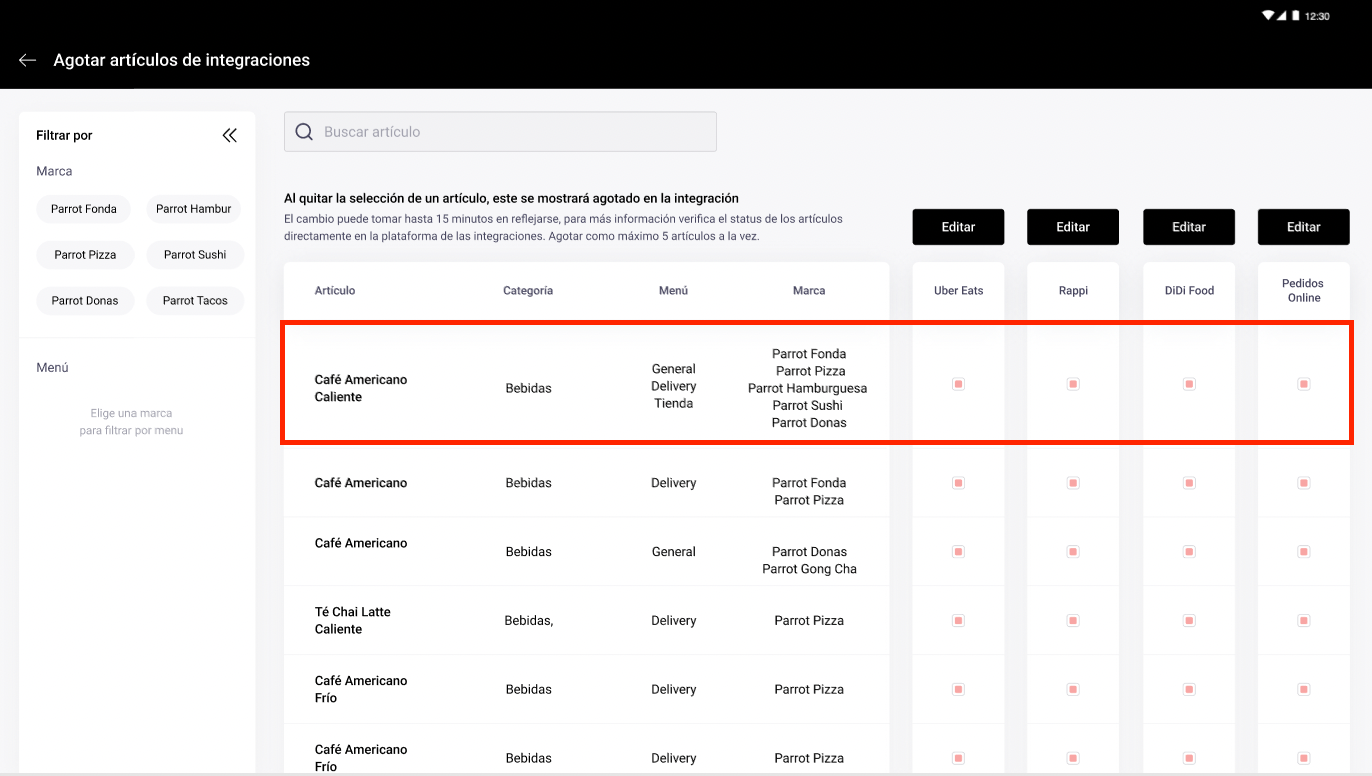The width and height of the screenshot is (1372, 776).
Task: Tap the cellular signal status icon
Action: [x=1282, y=16]
